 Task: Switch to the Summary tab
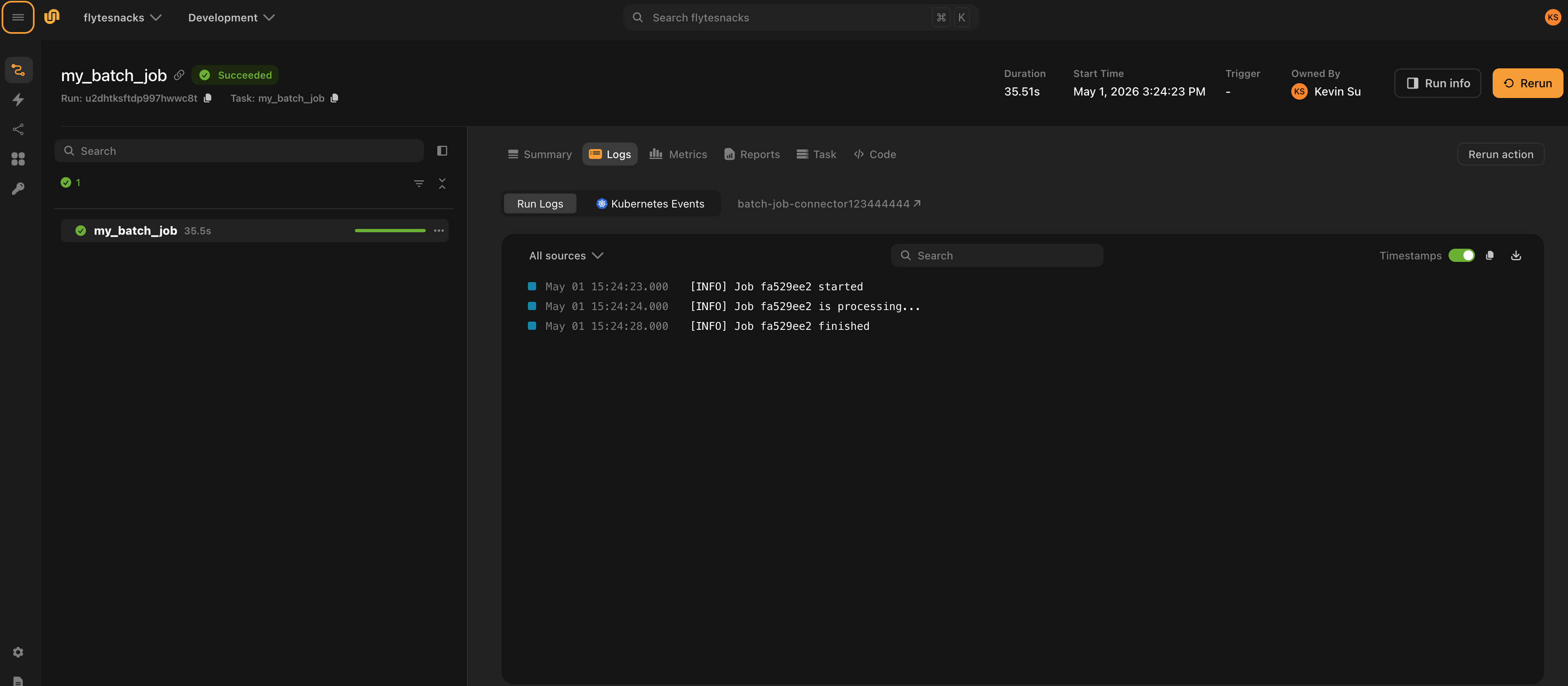(540, 154)
